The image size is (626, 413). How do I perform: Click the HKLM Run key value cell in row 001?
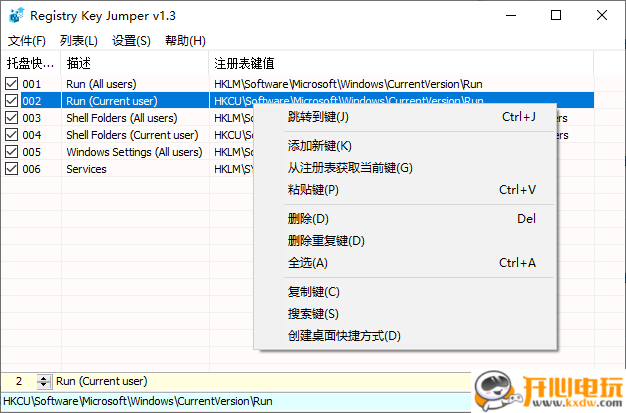[x=401, y=84]
